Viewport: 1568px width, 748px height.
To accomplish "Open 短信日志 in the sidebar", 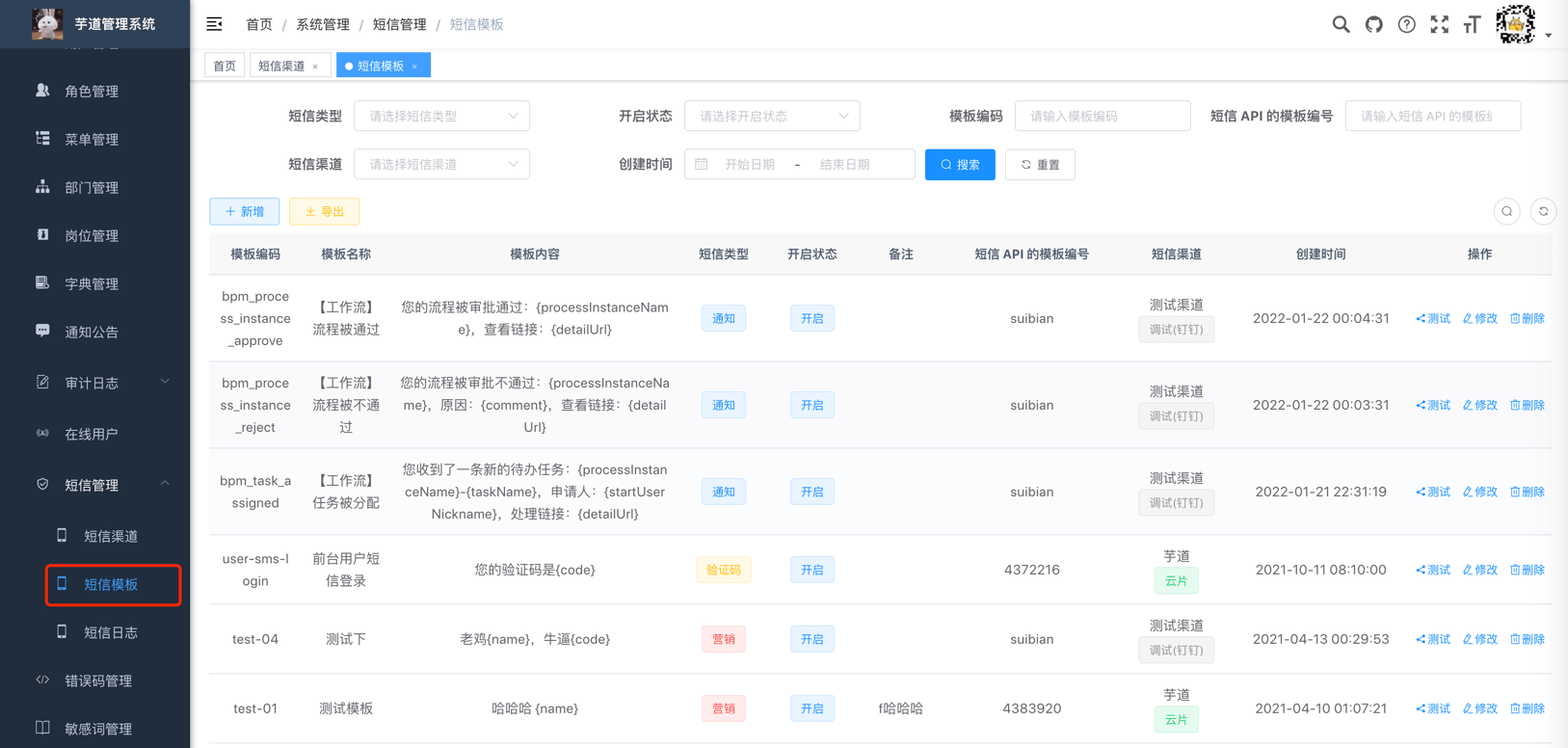I will [110, 632].
